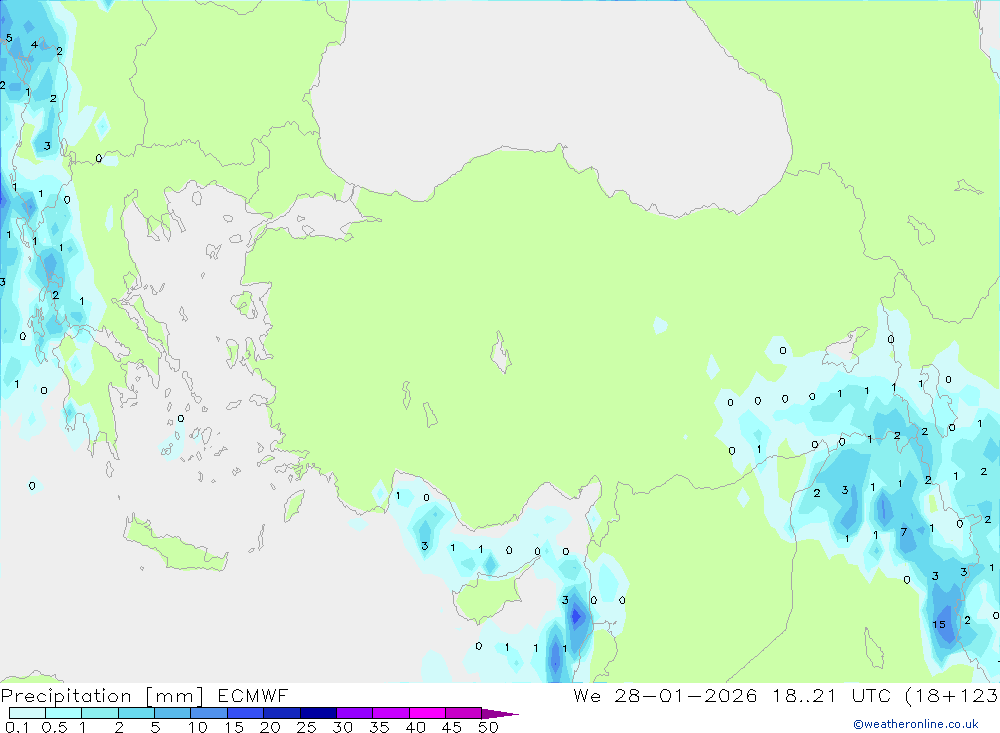This screenshot has height=733, width=1000.
Task: Pick the 10–15 mm blue legend swatch
Action: pyautogui.click(x=209, y=713)
